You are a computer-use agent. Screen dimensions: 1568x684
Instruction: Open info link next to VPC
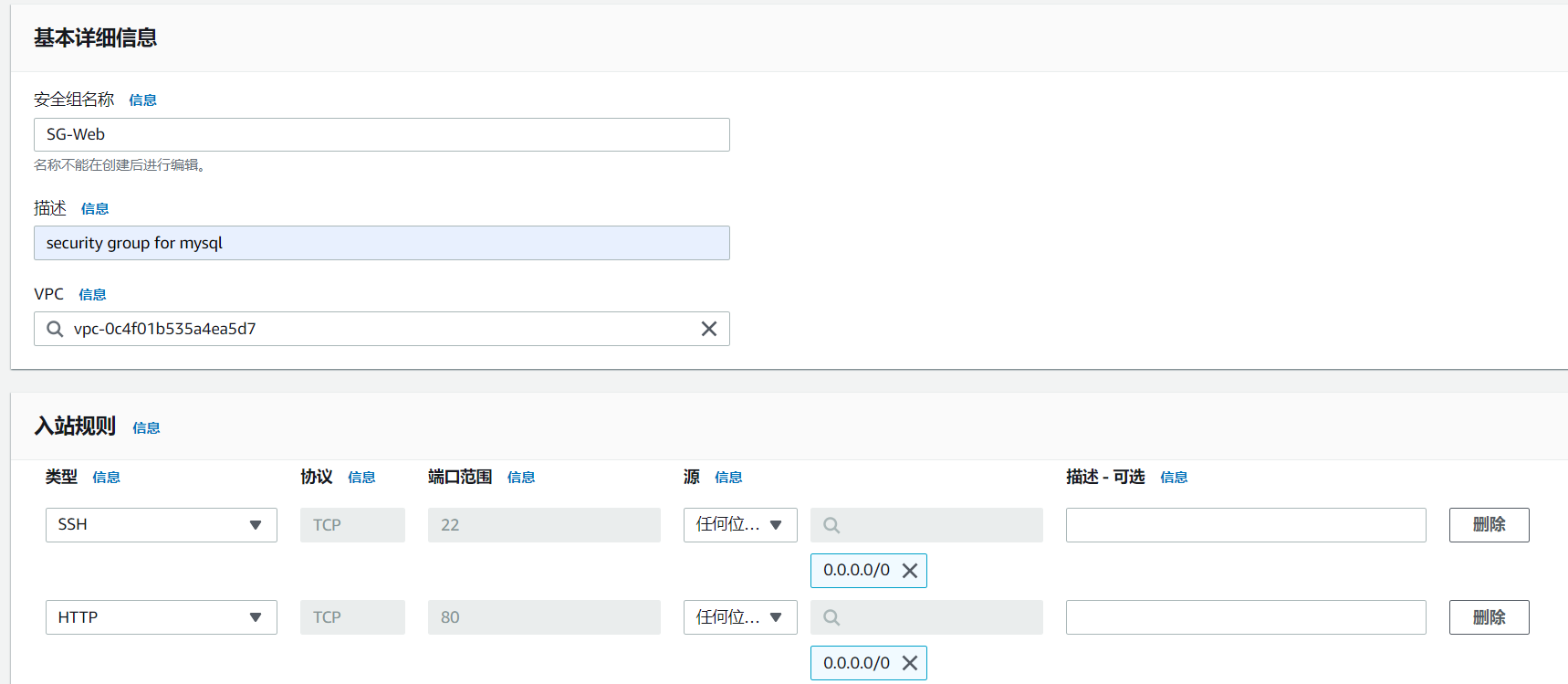(x=92, y=295)
